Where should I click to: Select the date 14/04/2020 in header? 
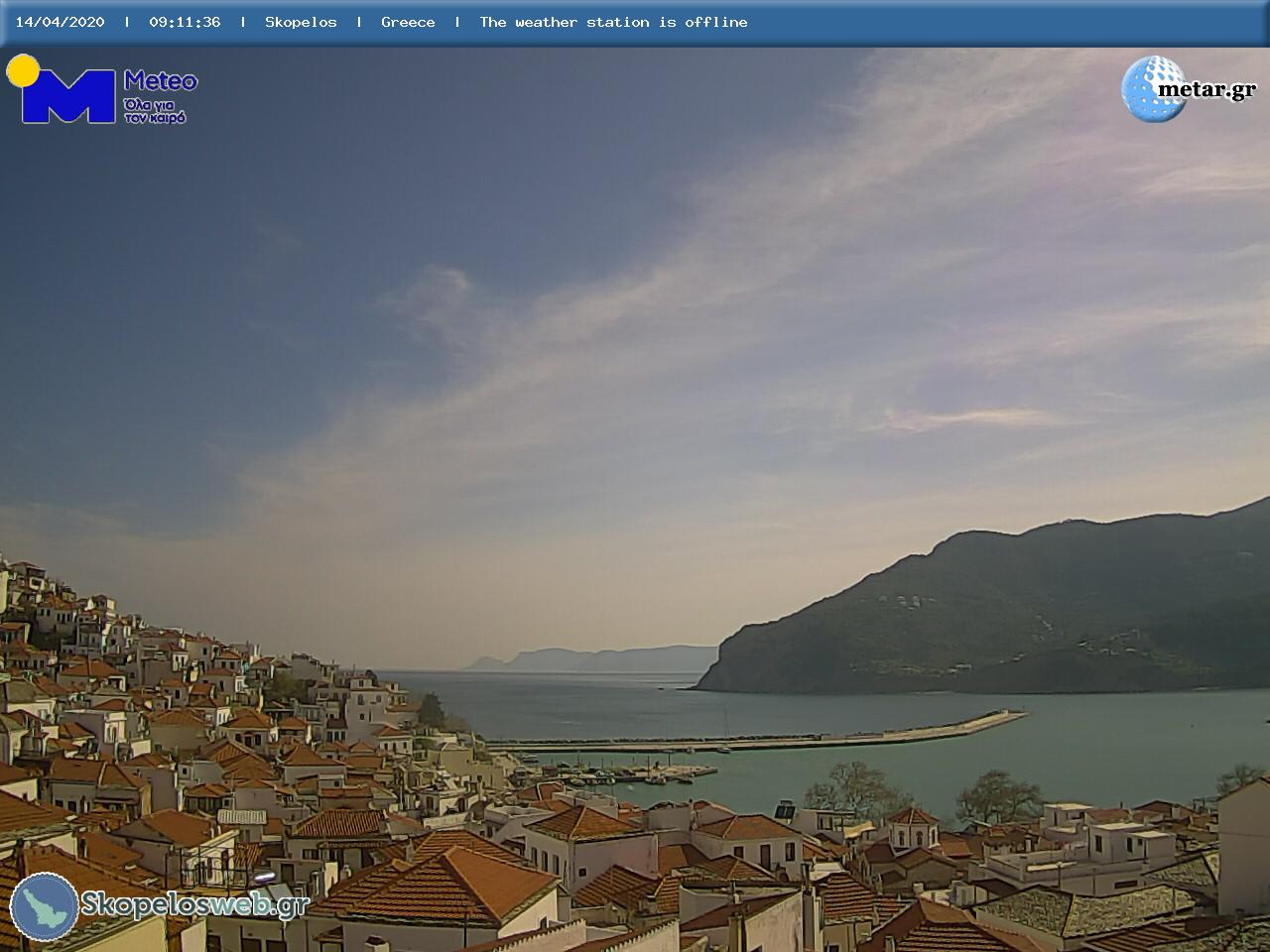point(61,22)
